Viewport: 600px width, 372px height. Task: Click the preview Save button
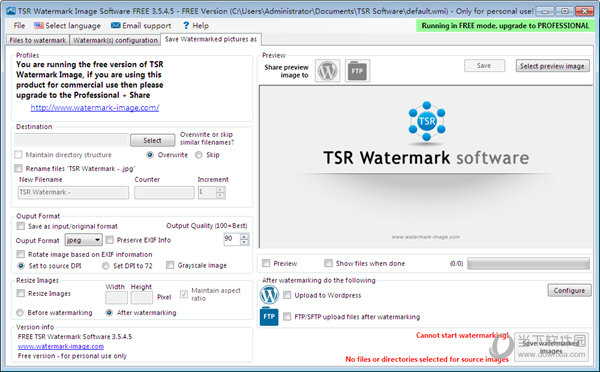tap(484, 65)
